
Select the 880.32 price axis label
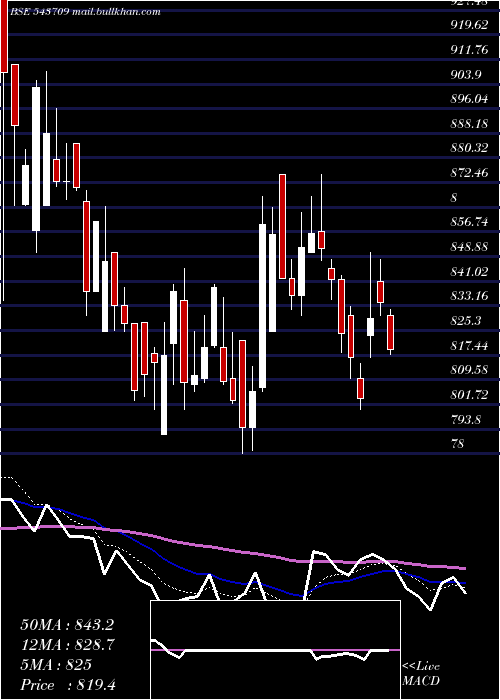[x=469, y=148]
